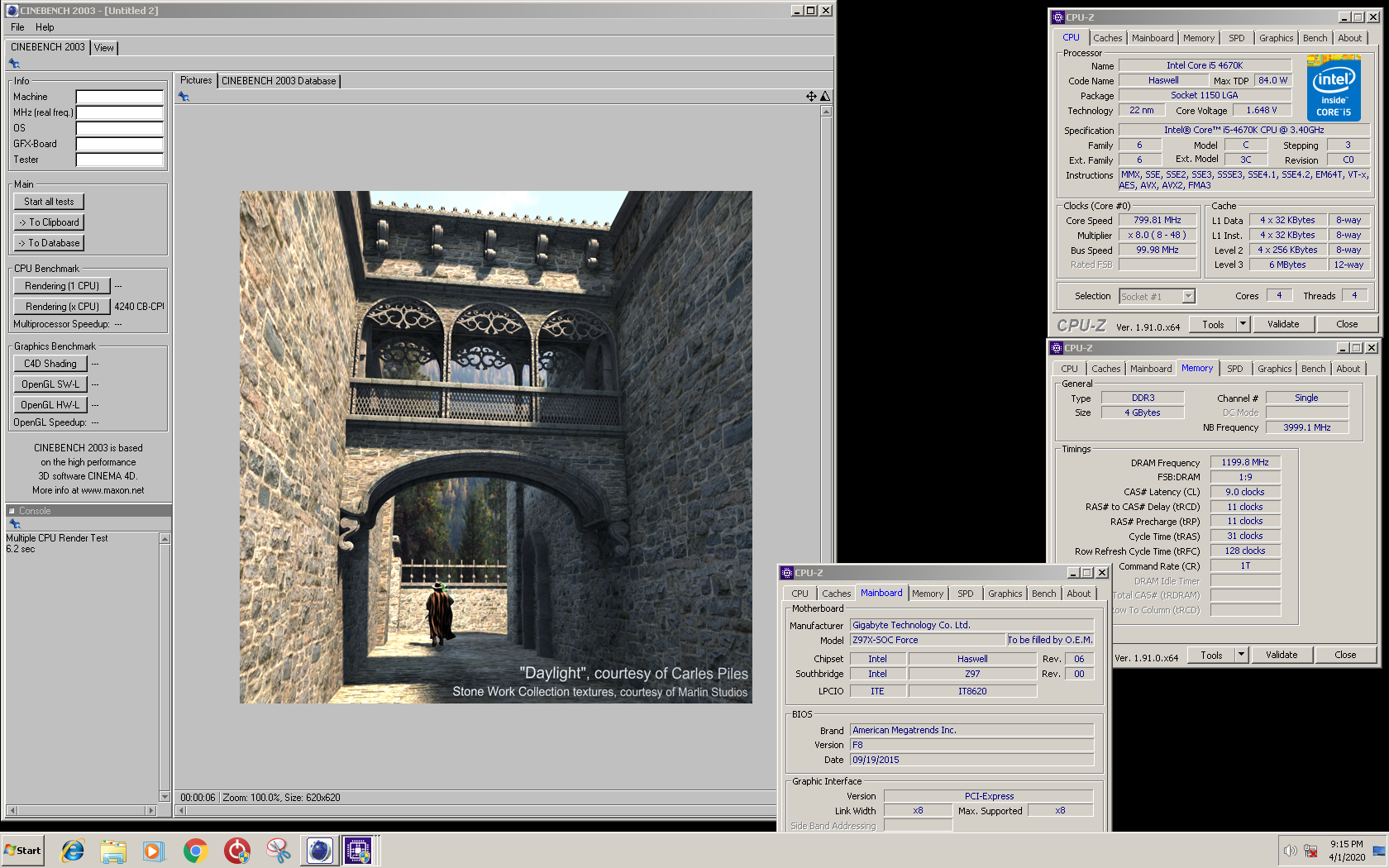Click 'Z97X-SOC Force' model value
This screenshot has width=1389, height=868.
tap(928, 640)
